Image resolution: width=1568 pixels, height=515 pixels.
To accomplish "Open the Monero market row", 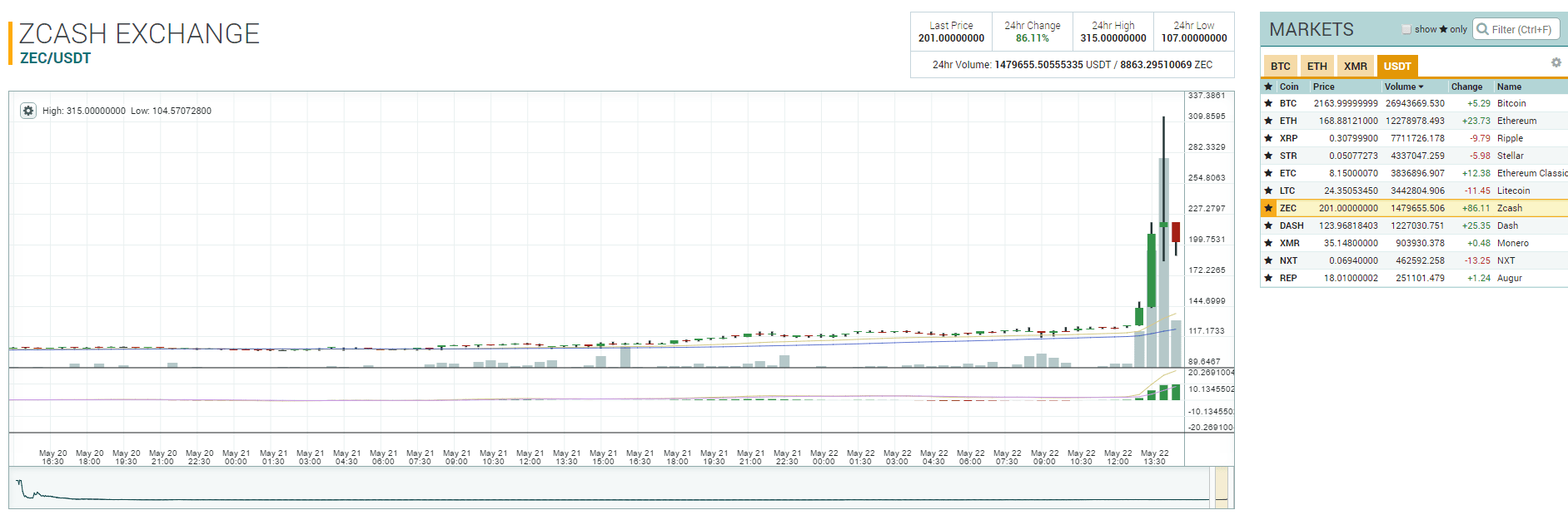I will click(x=1414, y=243).
